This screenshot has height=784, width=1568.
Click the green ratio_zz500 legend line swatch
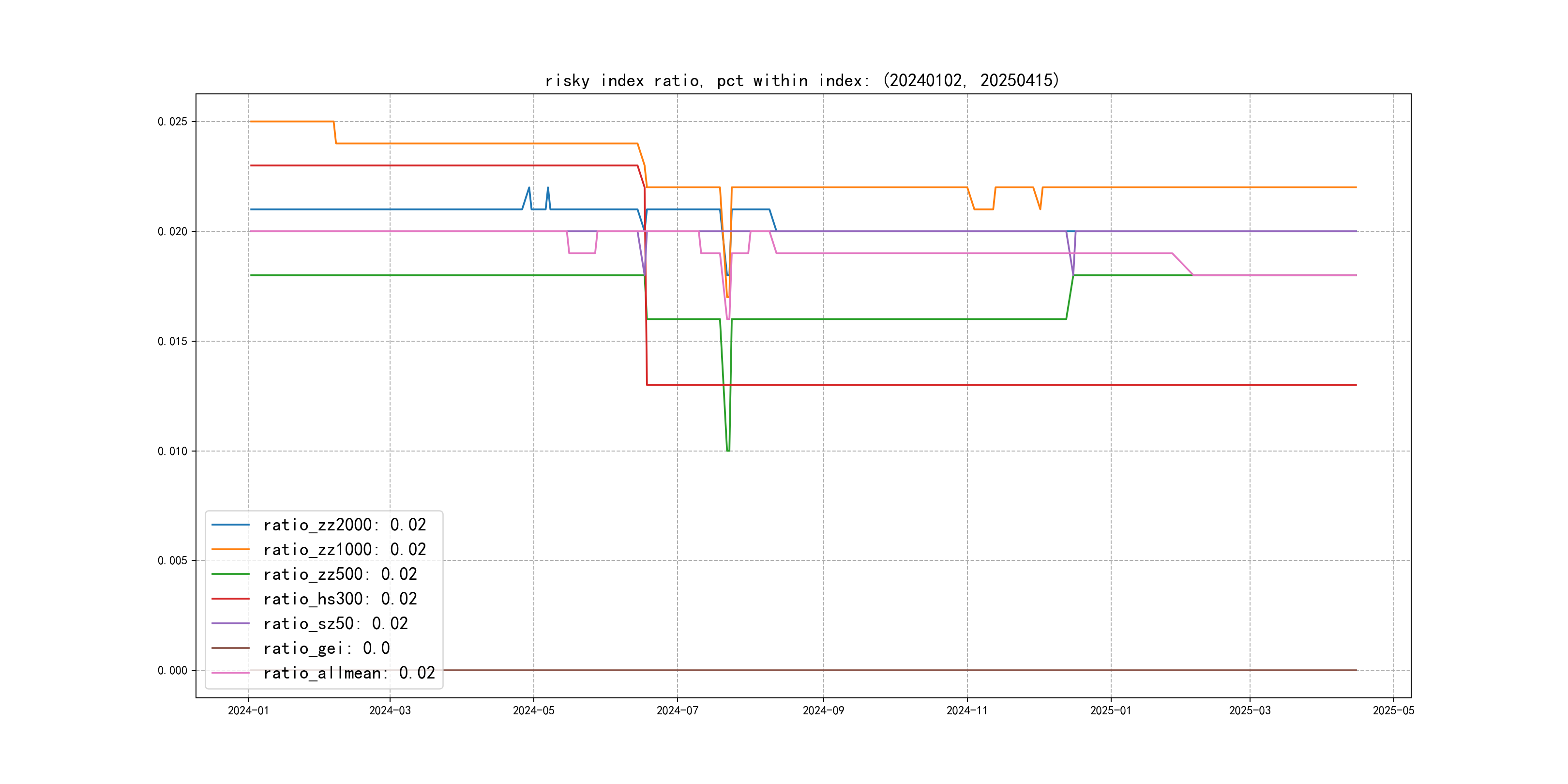coord(230,574)
